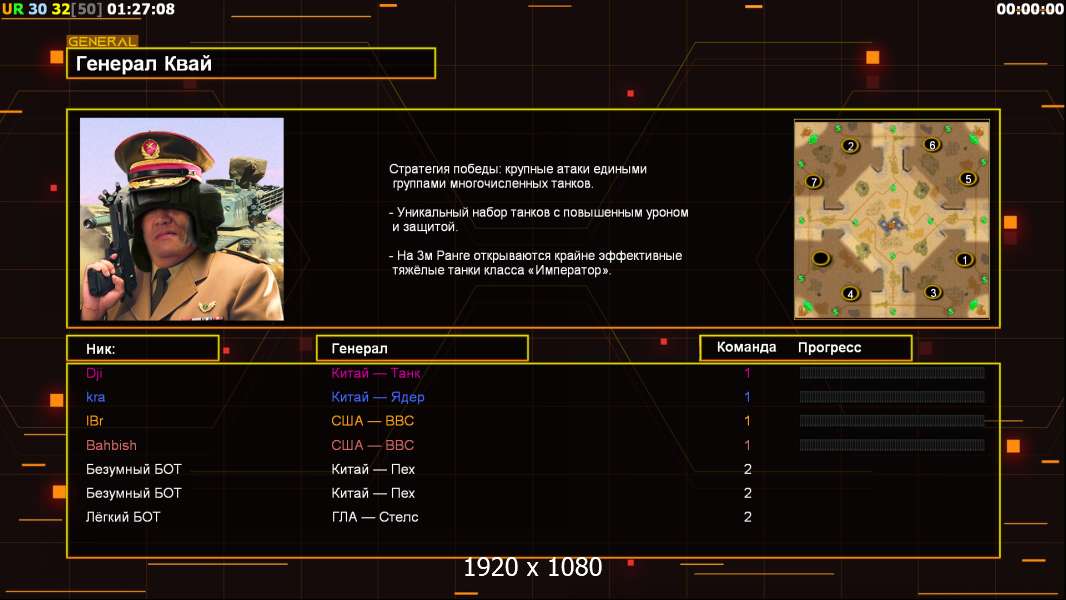The height and width of the screenshot is (600, 1066).
Task: Pick start position 7 on the minimap
Action: [814, 182]
